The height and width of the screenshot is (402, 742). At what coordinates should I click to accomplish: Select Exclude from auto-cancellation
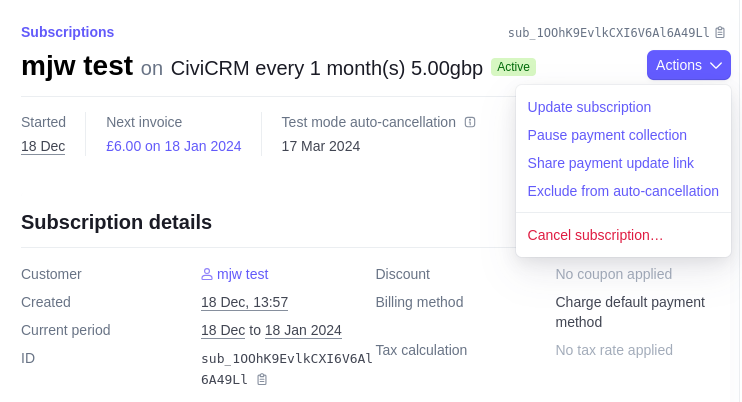click(x=623, y=191)
